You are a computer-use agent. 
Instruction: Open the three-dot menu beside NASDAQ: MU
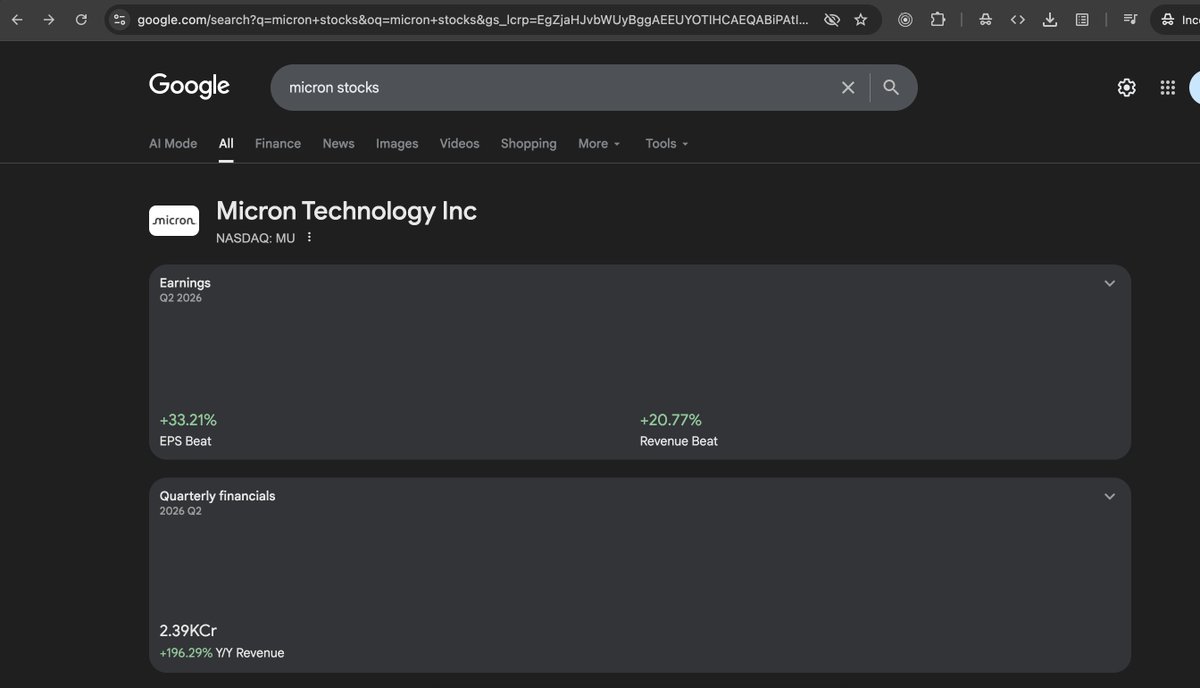[x=309, y=238]
